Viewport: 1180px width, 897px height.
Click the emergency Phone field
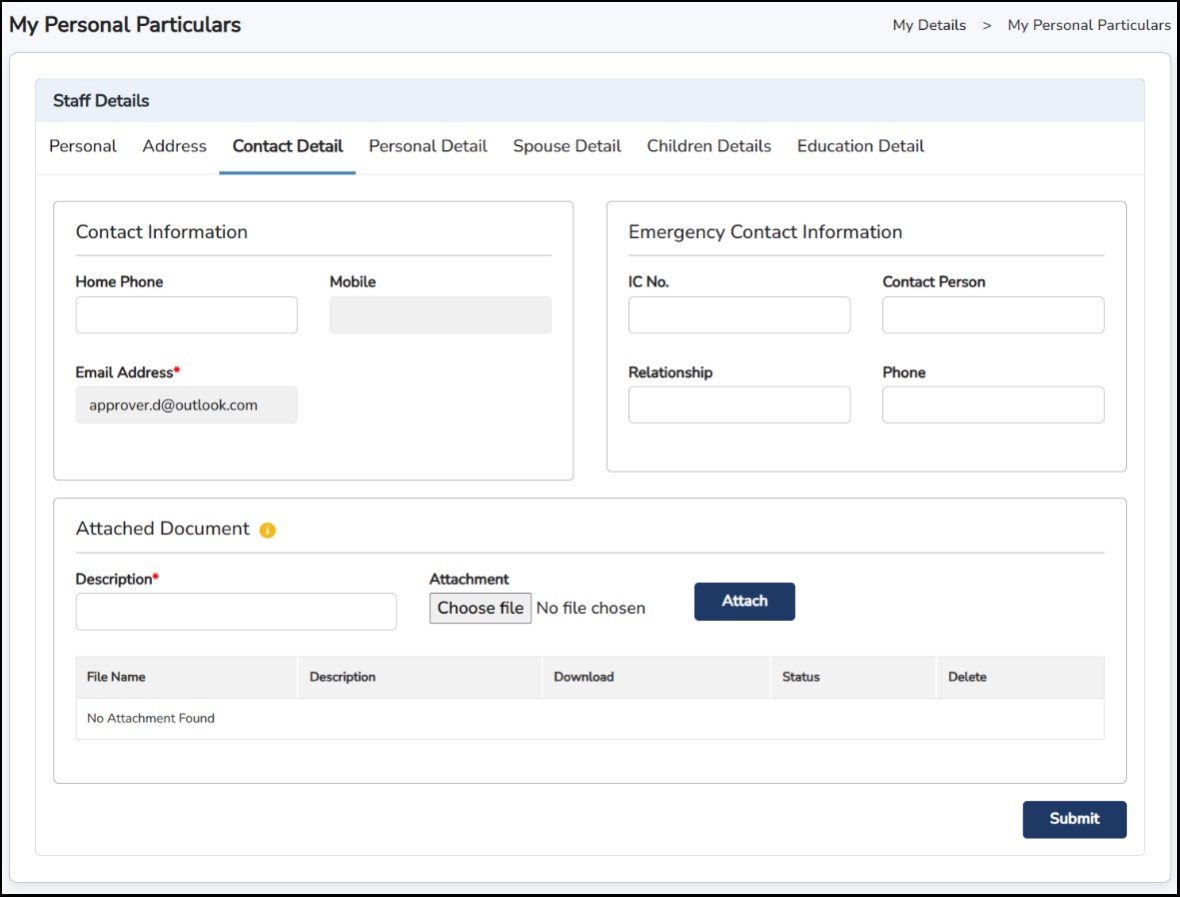[x=993, y=405]
